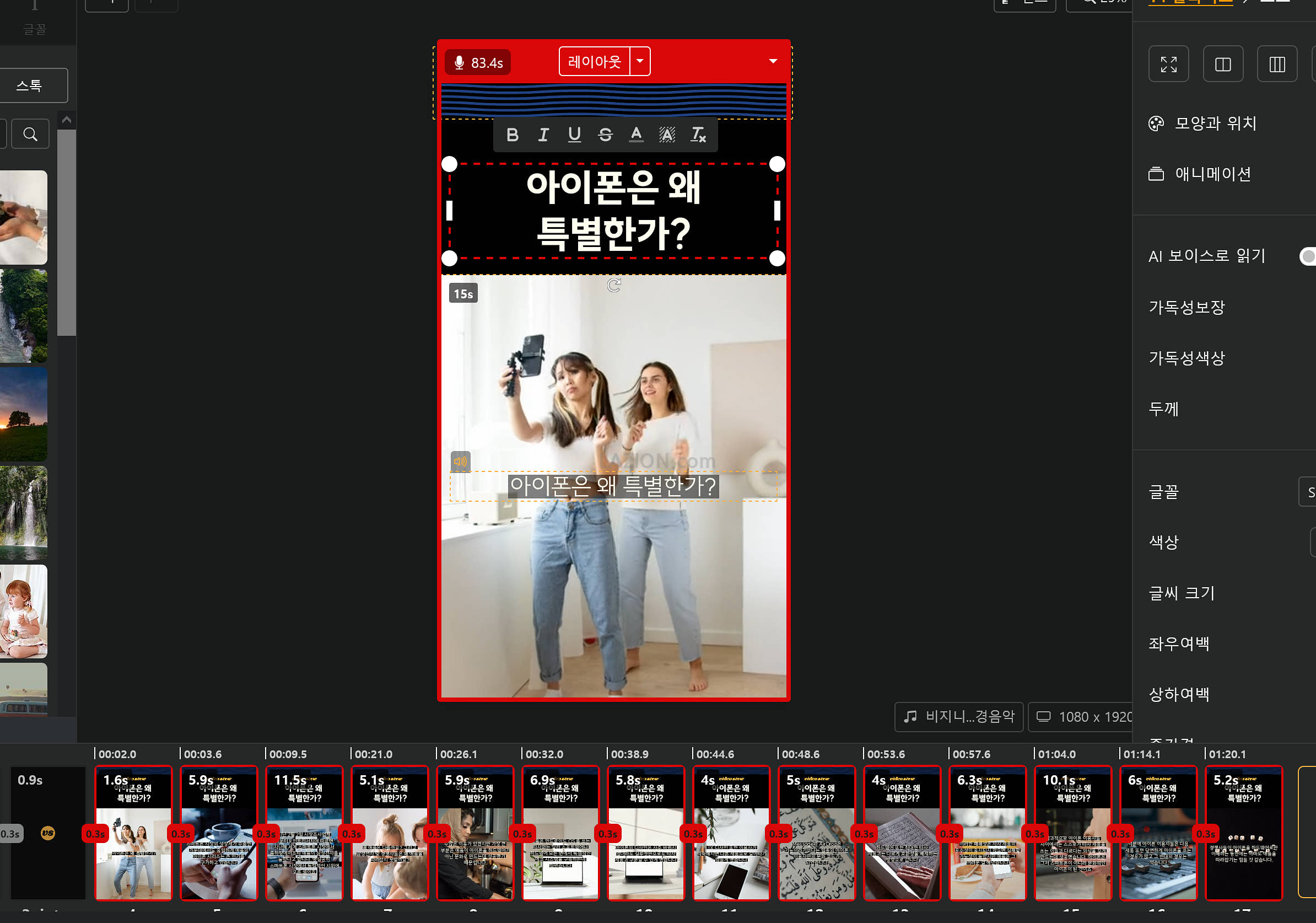
Task: Toggle bold formatting in text toolbar
Action: tap(512, 135)
